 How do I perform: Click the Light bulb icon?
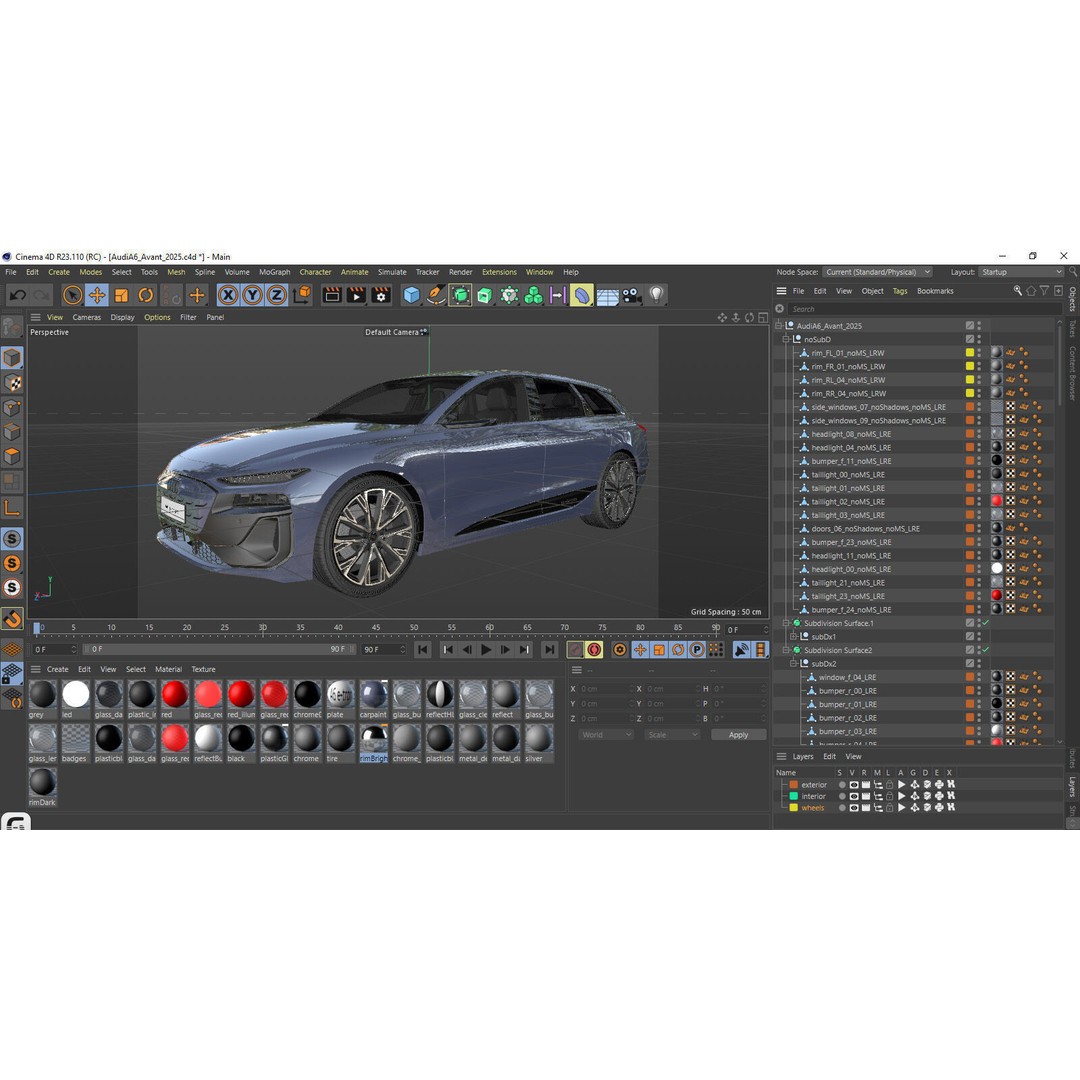[656, 295]
